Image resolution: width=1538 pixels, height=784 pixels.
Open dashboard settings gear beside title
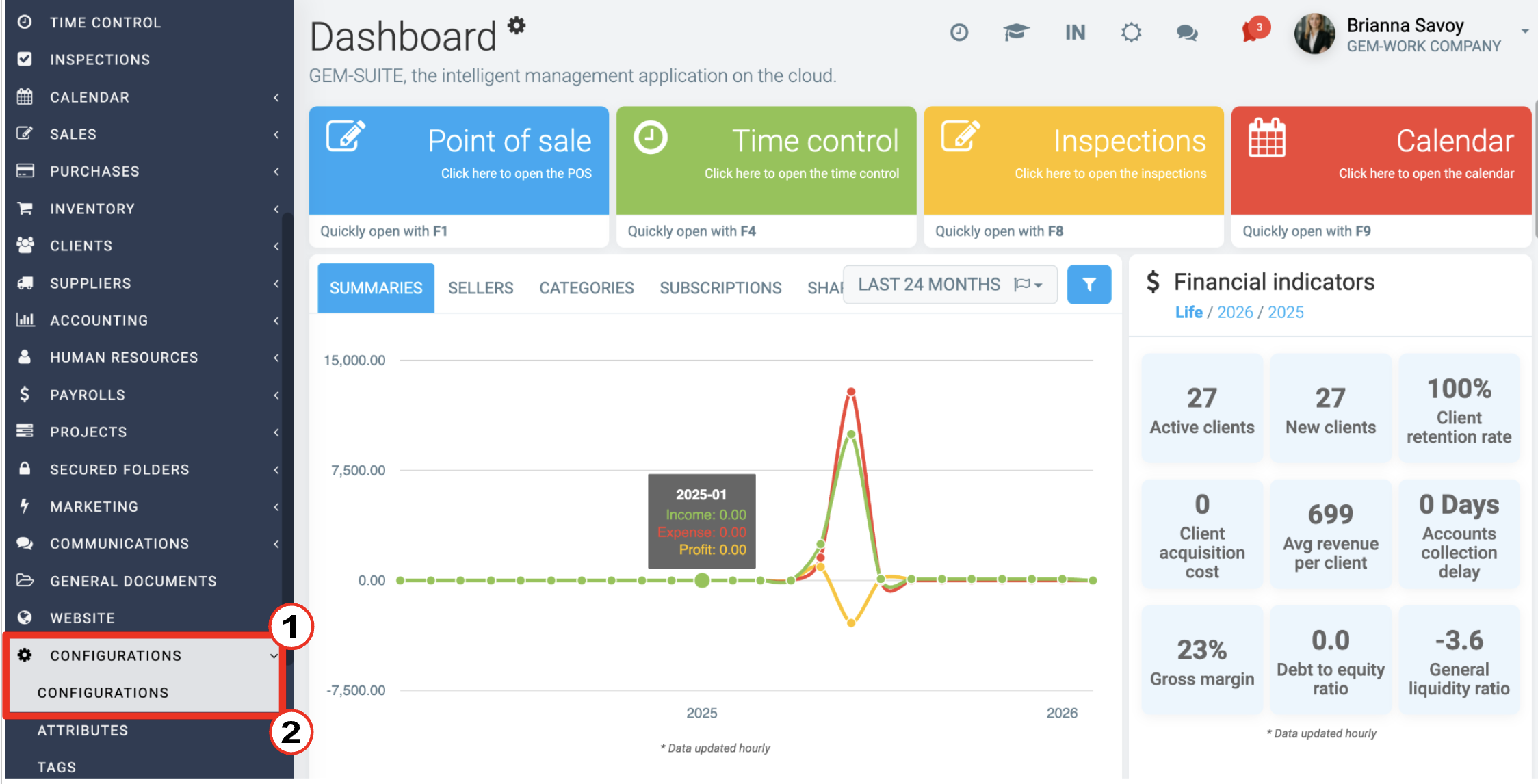tap(517, 26)
